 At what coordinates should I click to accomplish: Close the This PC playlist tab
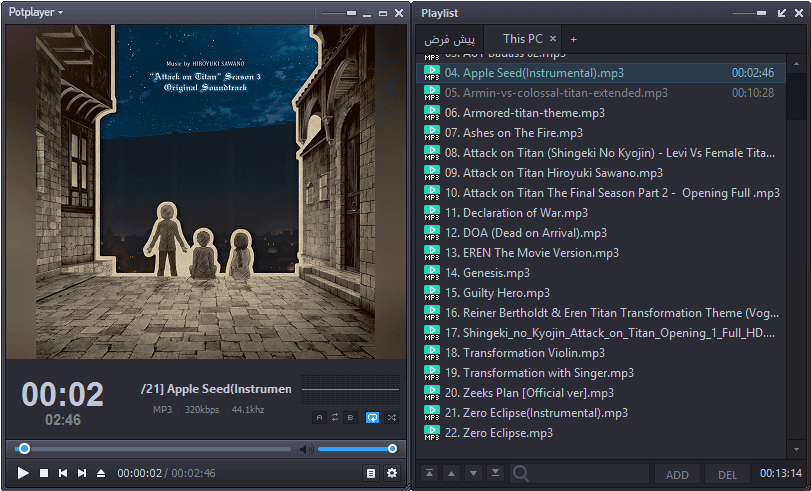point(553,39)
